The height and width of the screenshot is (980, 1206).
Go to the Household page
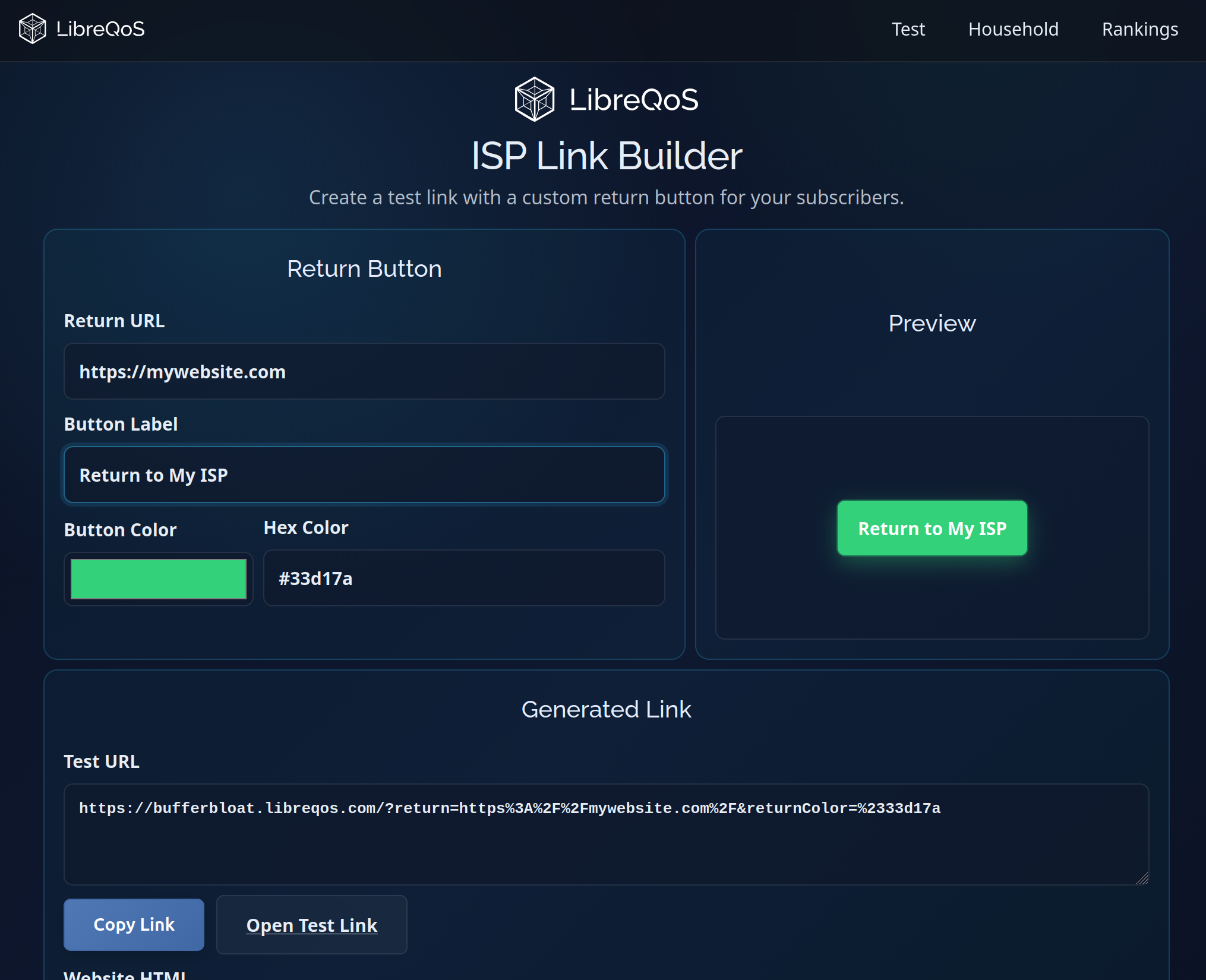click(1014, 29)
